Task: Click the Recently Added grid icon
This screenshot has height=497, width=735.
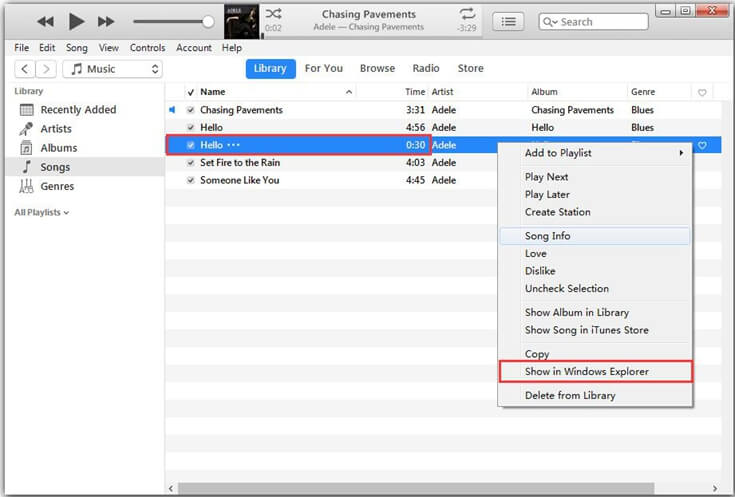Action: click(x=27, y=110)
